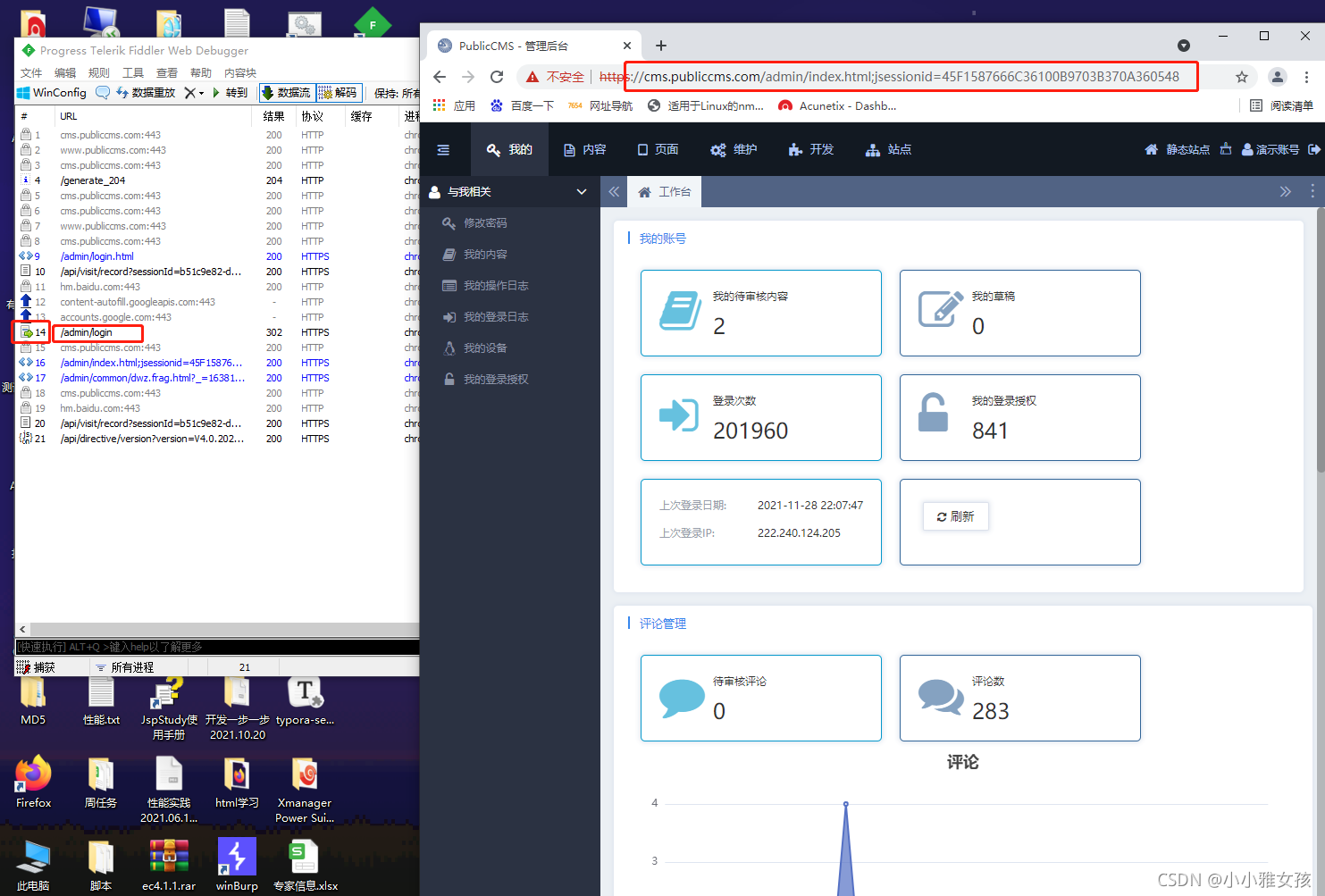
Task: Open the 页面 top navigation tab
Action: pos(658,150)
